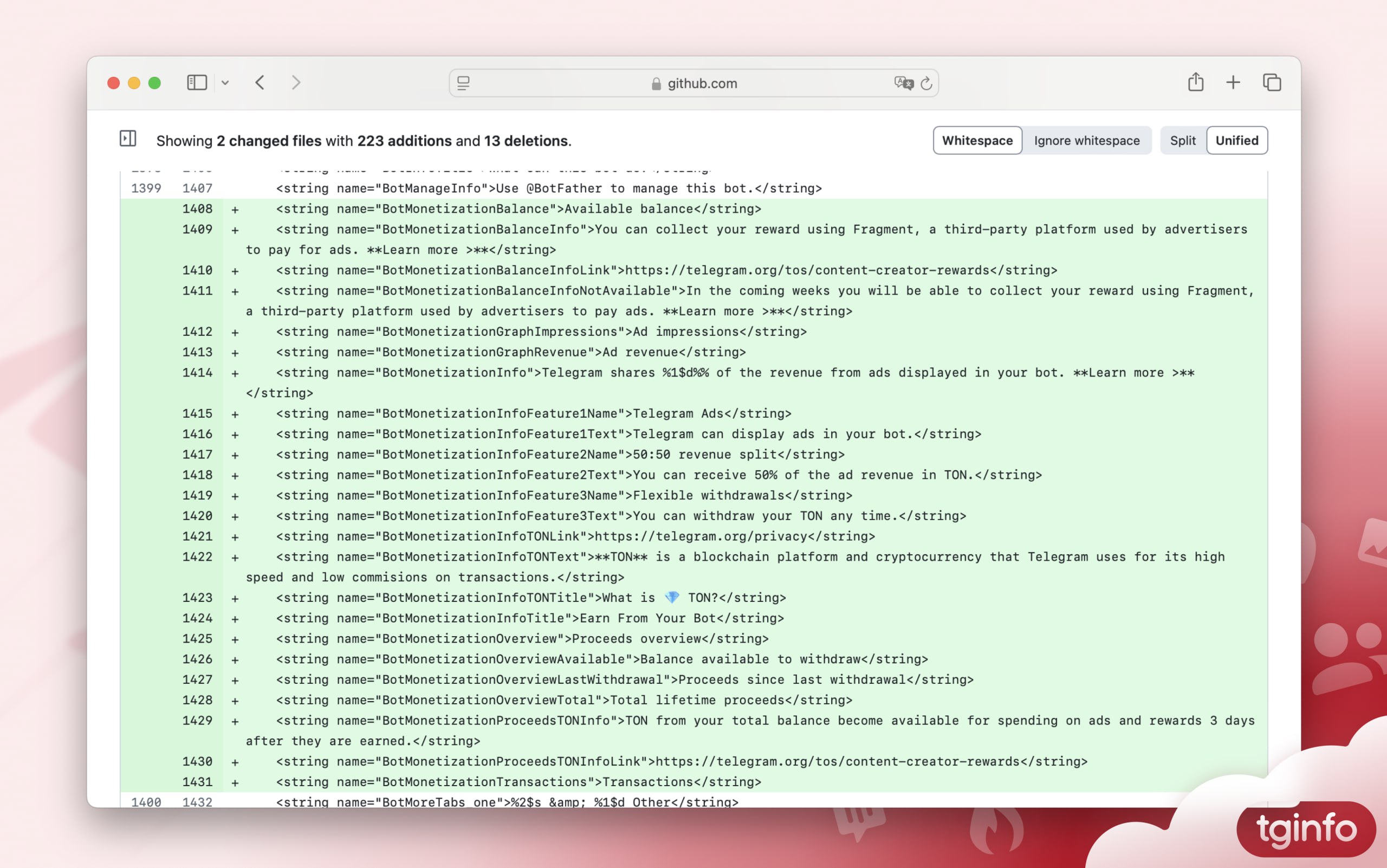This screenshot has height=868, width=1387.
Task: Click the 'Total lifetime proceeds' string line
Action: tap(564, 700)
